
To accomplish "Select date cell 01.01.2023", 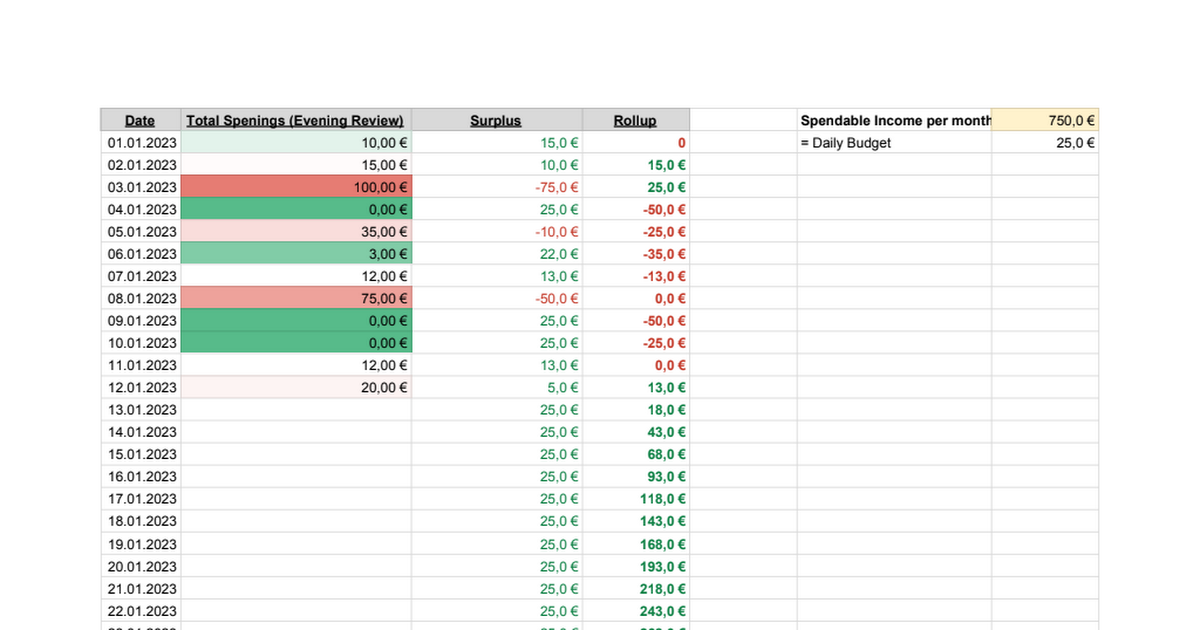I will [140, 143].
